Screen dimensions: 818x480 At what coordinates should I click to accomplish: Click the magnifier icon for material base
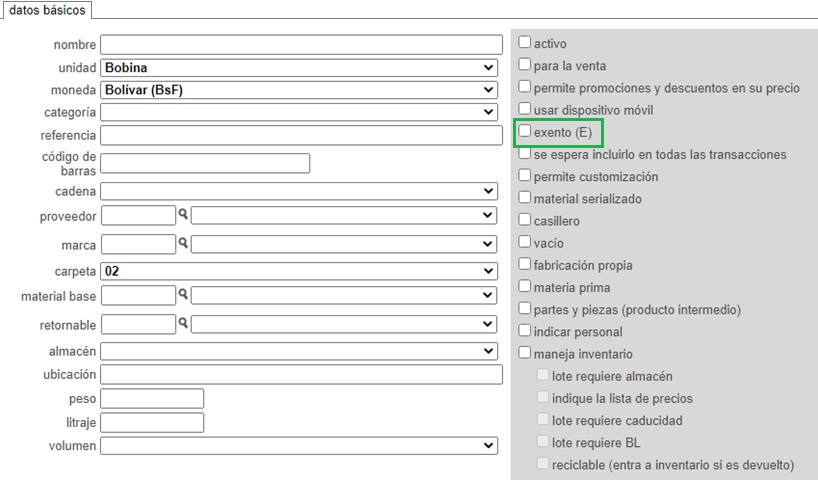click(x=183, y=294)
